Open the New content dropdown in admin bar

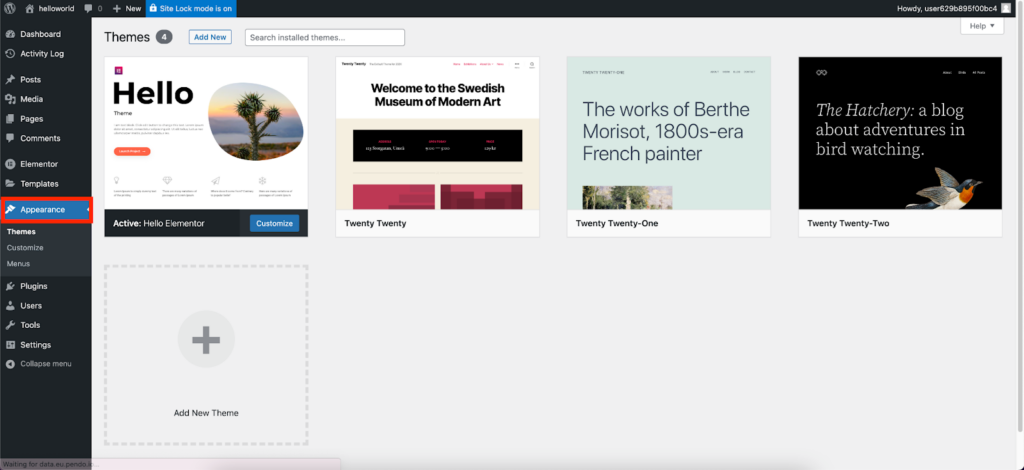click(x=126, y=8)
